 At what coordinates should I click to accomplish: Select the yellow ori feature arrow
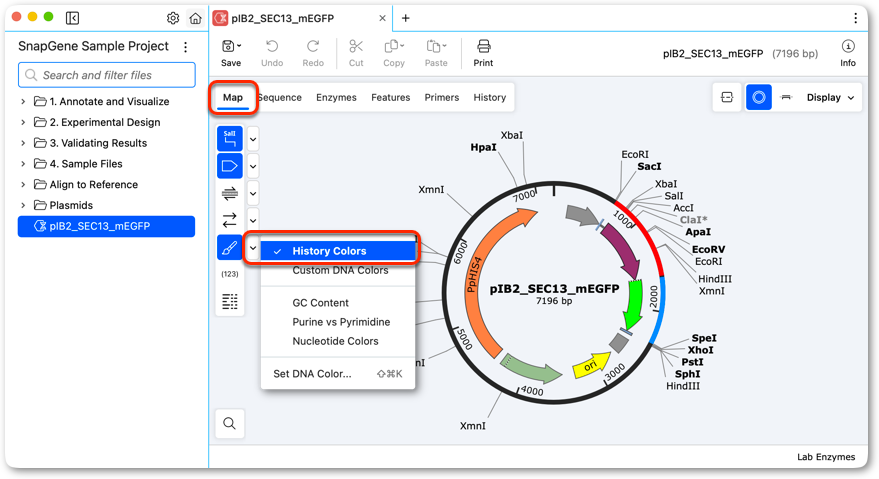(591, 365)
